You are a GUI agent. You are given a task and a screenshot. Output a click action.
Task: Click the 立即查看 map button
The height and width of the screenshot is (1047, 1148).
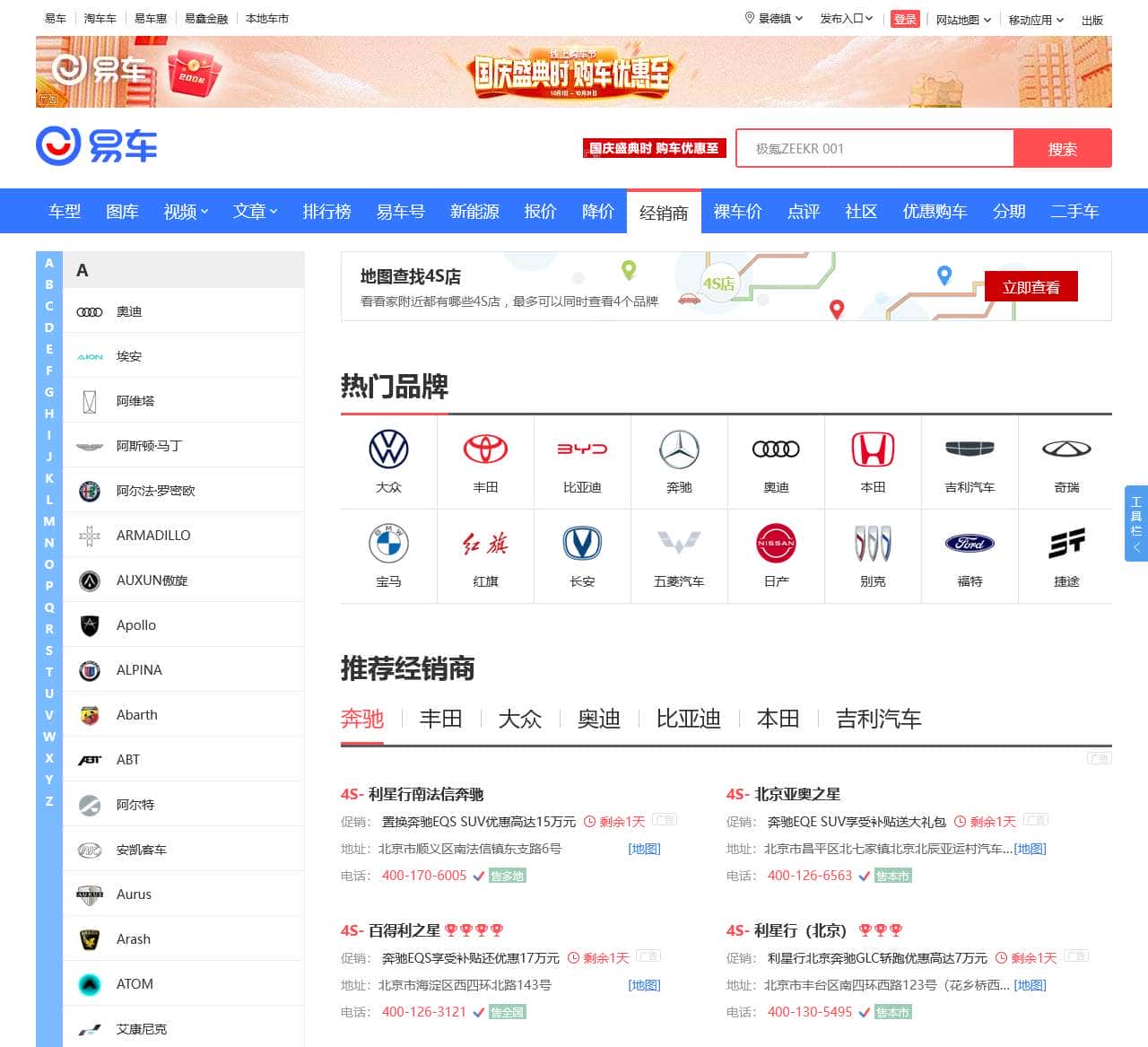pyautogui.click(x=1031, y=286)
